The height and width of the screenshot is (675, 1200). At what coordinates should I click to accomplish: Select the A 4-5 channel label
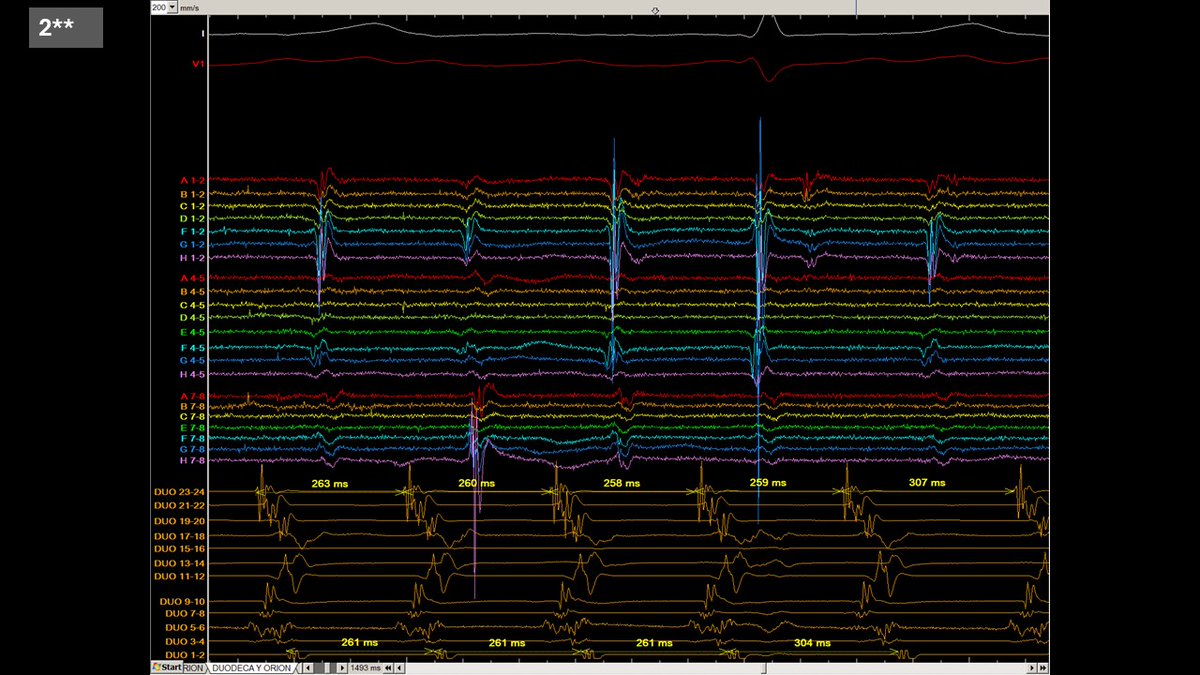192,278
